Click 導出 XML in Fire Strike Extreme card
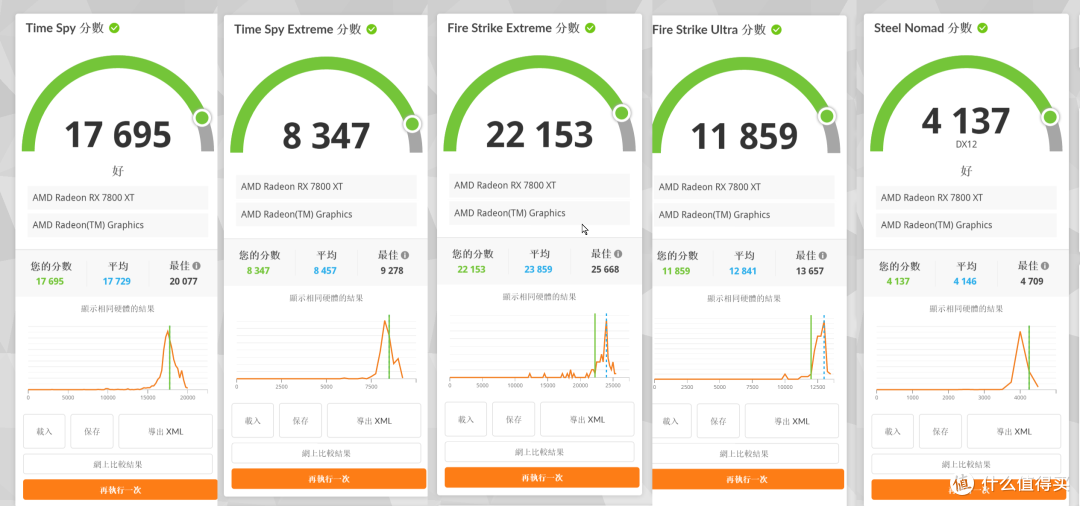The image size is (1080, 506). click(x=587, y=419)
